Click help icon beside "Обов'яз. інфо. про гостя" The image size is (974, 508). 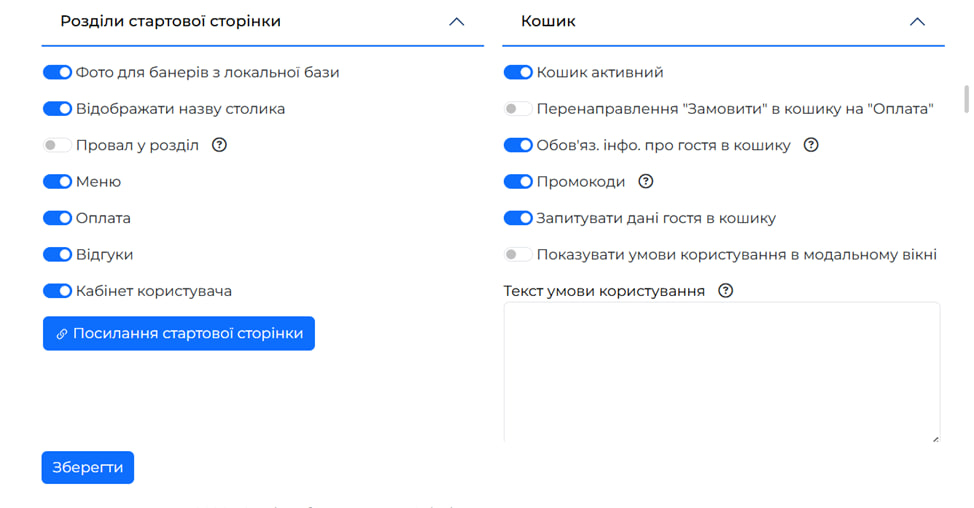(811, 145)
